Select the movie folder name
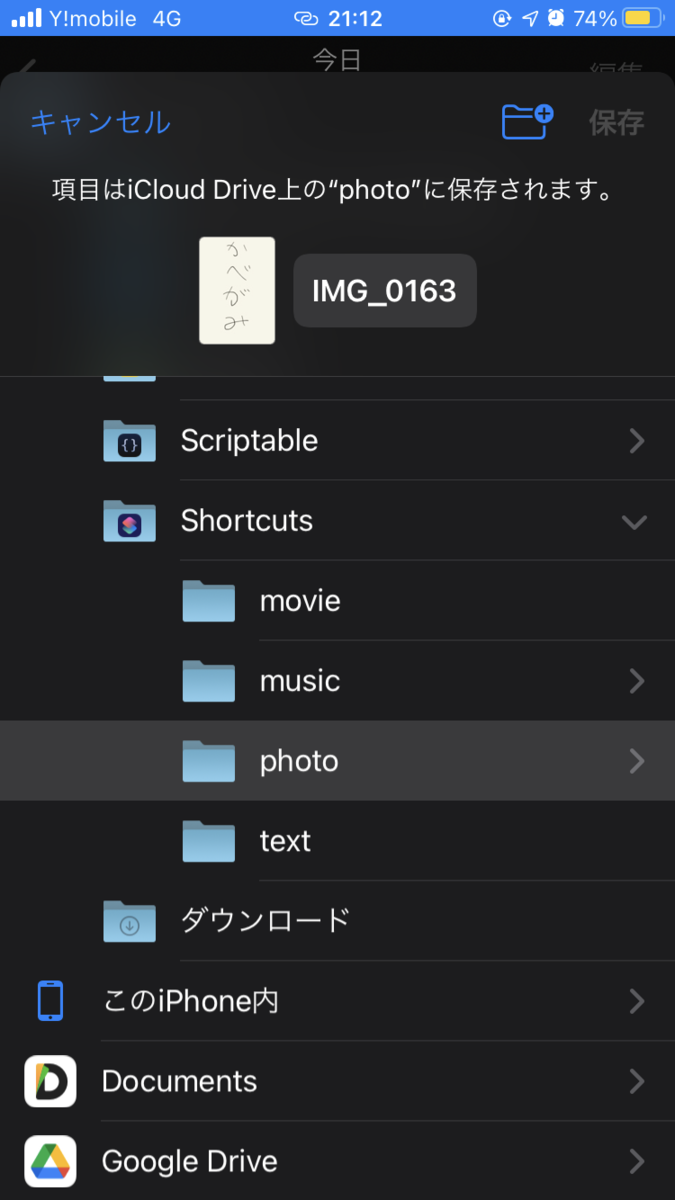Image resolution: width=675 pixels, height=1200 pixels. click(300, 601)
